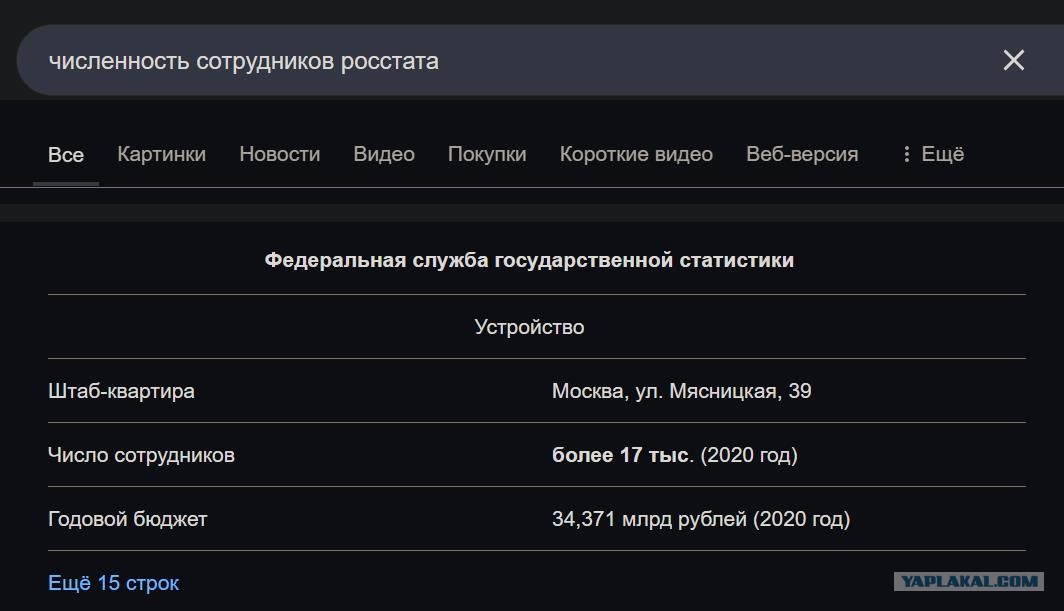Click the Устройство section header
The image size is (1064, 611).
(529, 327)
